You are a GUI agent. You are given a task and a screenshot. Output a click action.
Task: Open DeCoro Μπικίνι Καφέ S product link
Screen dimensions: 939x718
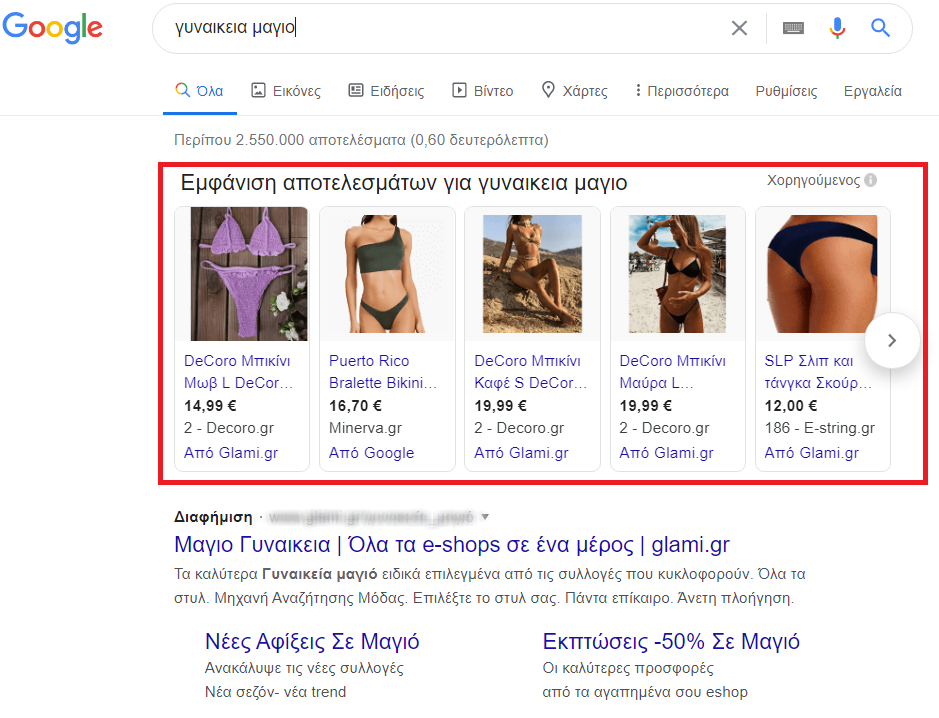pyautogui.click(x=531, y=372)
